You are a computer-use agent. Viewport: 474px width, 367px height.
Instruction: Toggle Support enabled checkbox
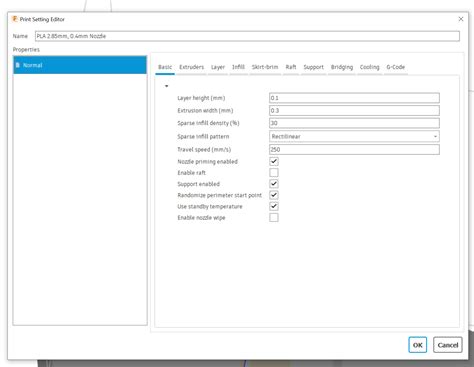pyautogui.click(x=274, y=184)
